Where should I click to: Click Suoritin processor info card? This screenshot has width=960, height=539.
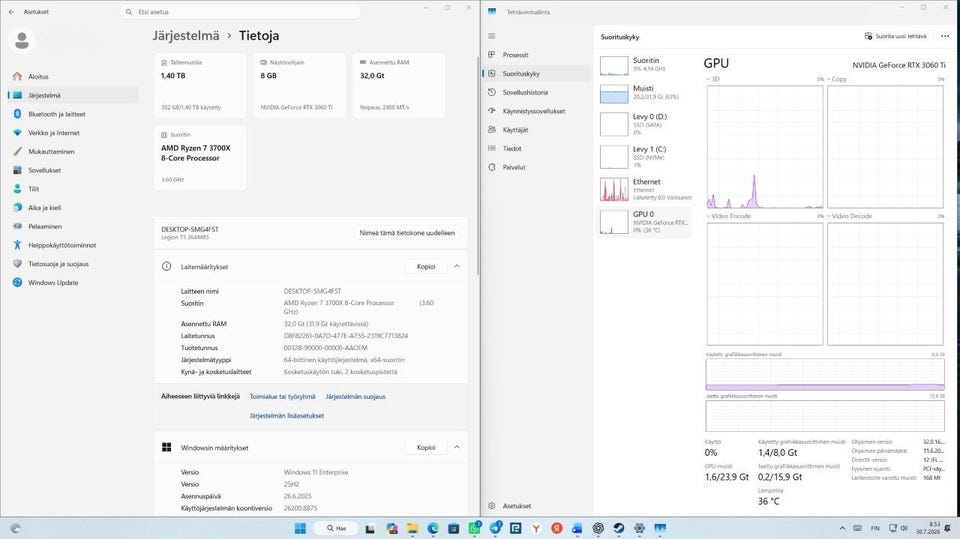point(200,157)
